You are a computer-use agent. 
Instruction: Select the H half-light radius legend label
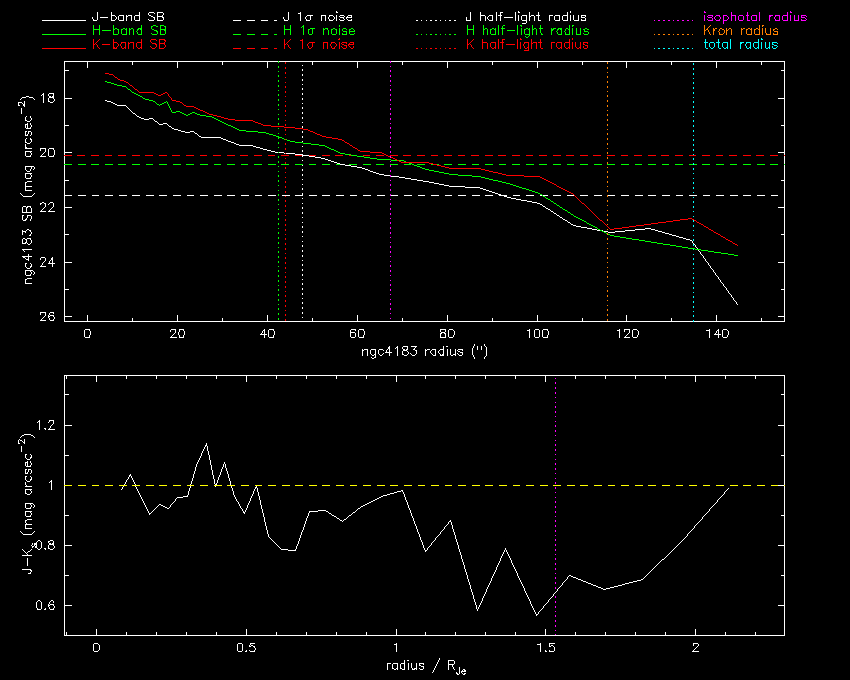pos(527,32)
